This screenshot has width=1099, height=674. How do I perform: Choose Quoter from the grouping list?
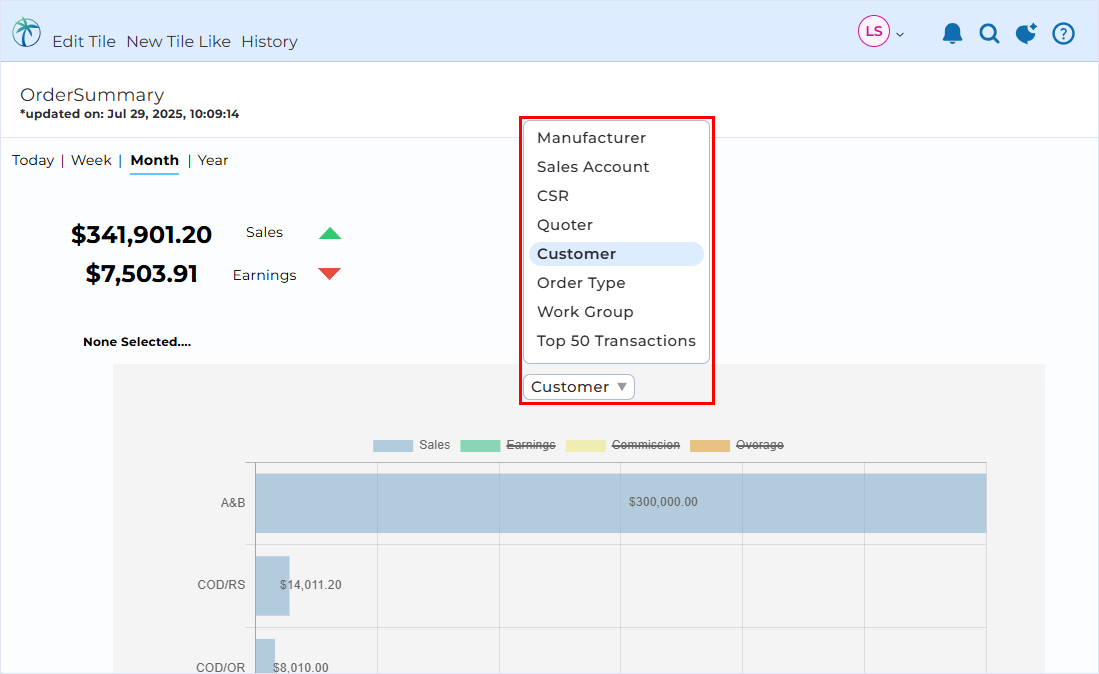(x=616, y=225)
